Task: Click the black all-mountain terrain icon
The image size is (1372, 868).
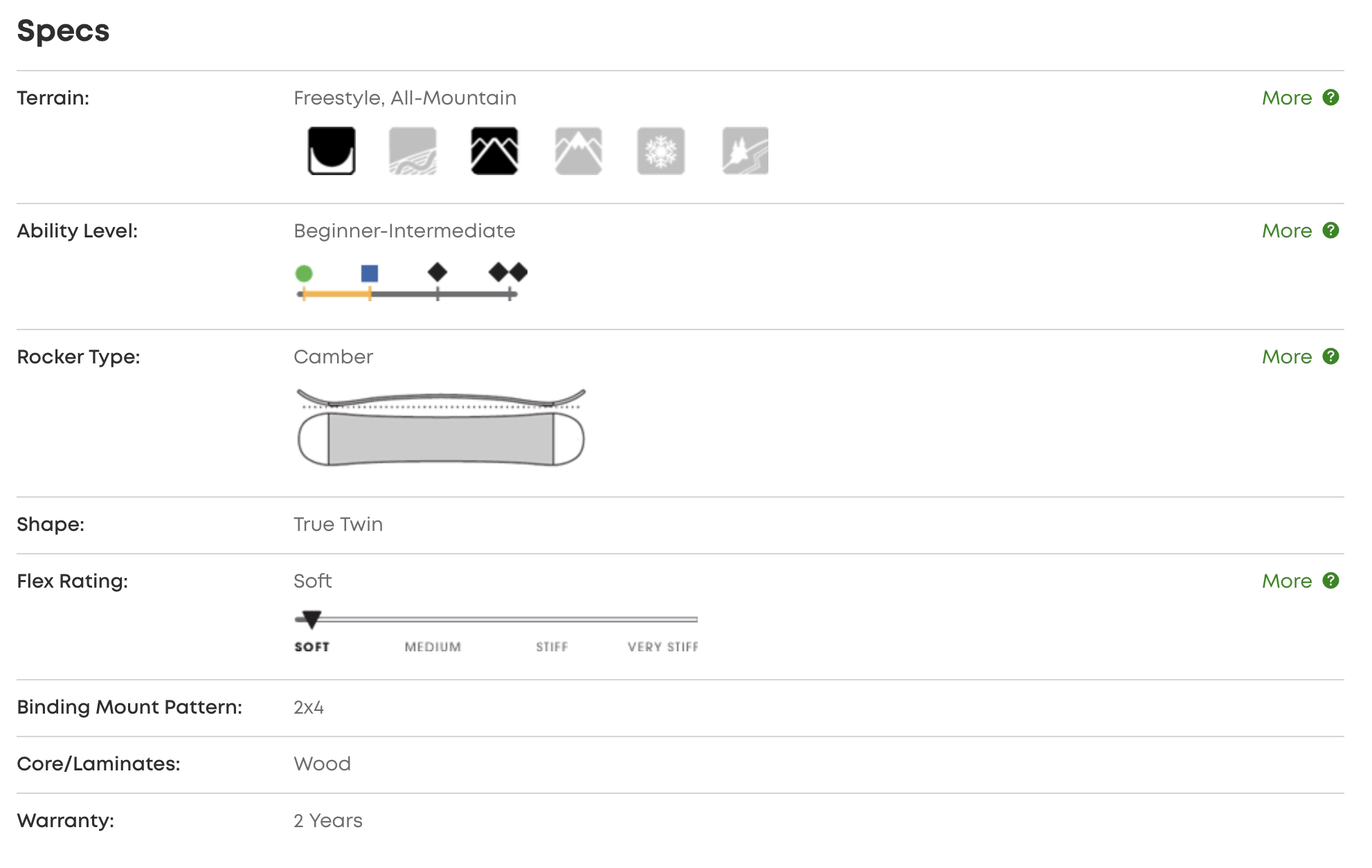Action: coord(494,151)
